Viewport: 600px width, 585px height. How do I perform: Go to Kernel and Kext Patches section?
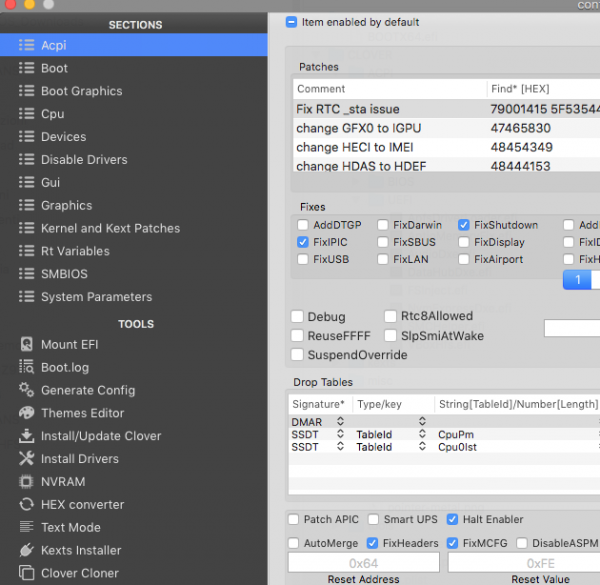[x=110, y=228]
